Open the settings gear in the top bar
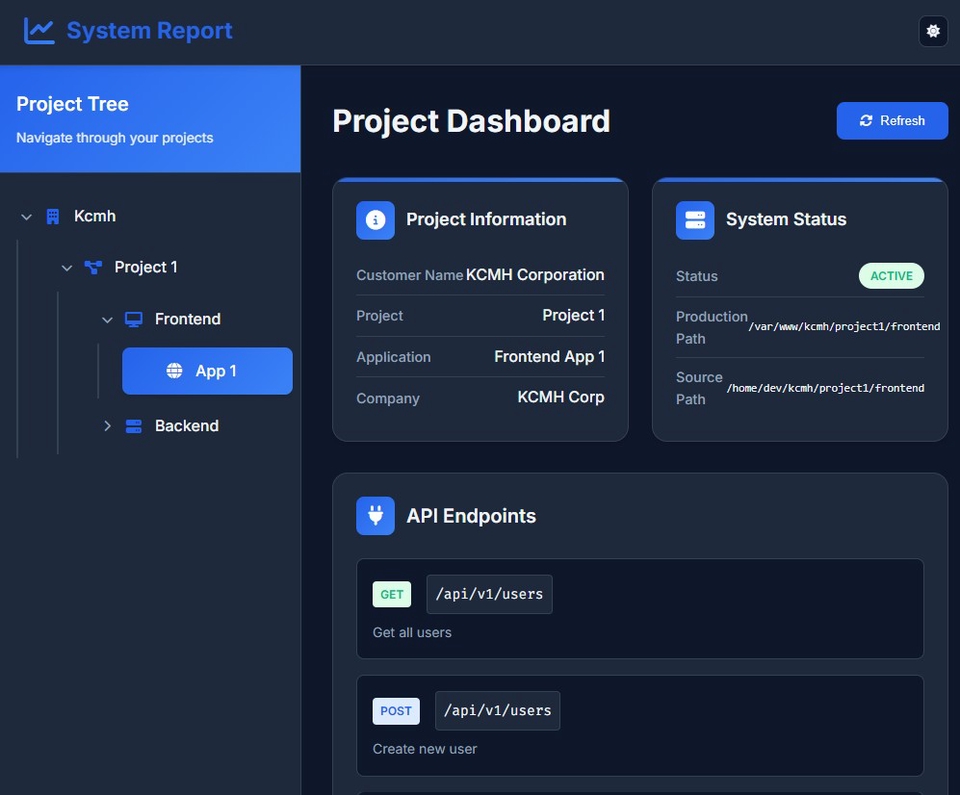The height and width of the screenshot is (795, 960). (x=933, y=30)
